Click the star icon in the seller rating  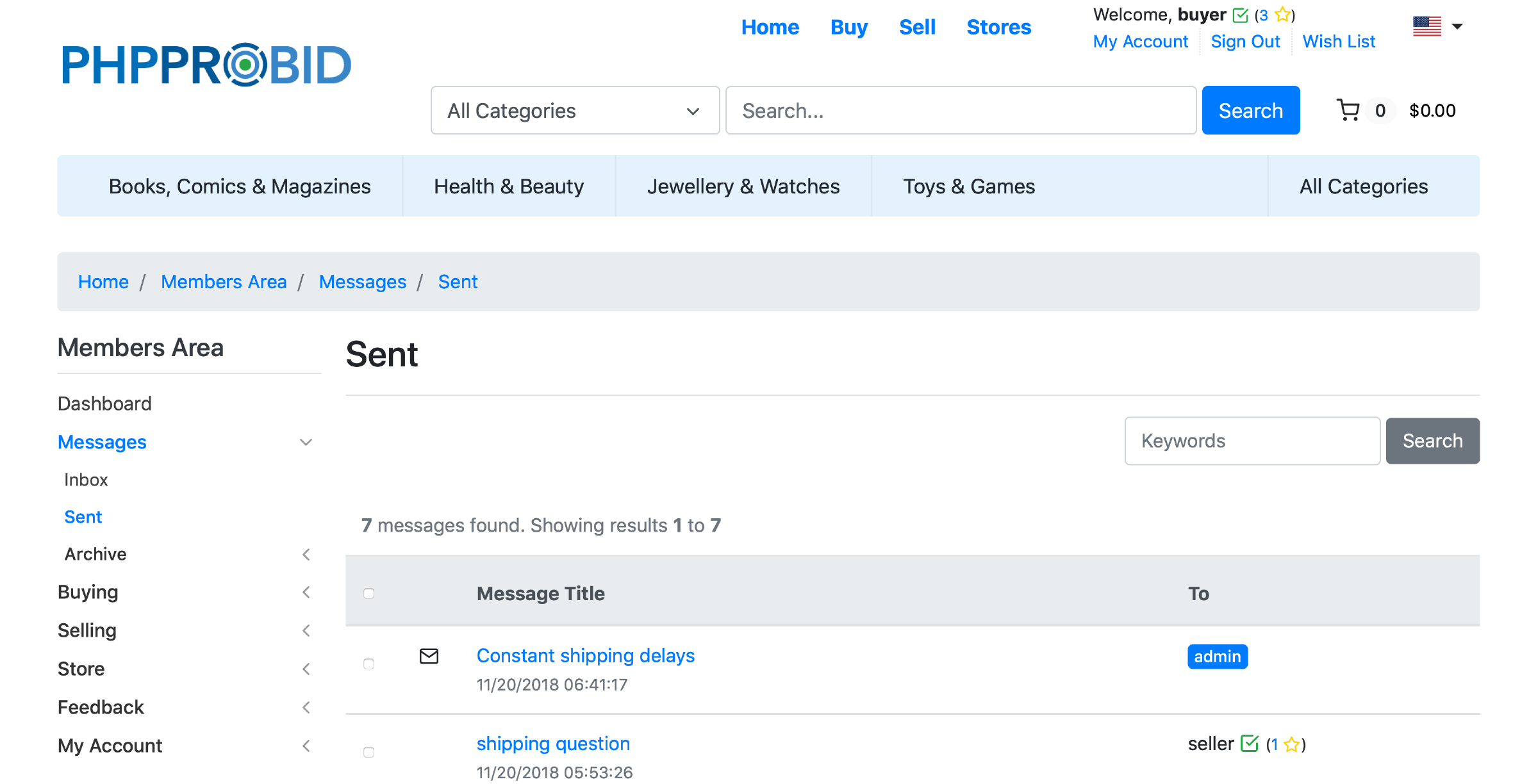[x=1291, y=744]
